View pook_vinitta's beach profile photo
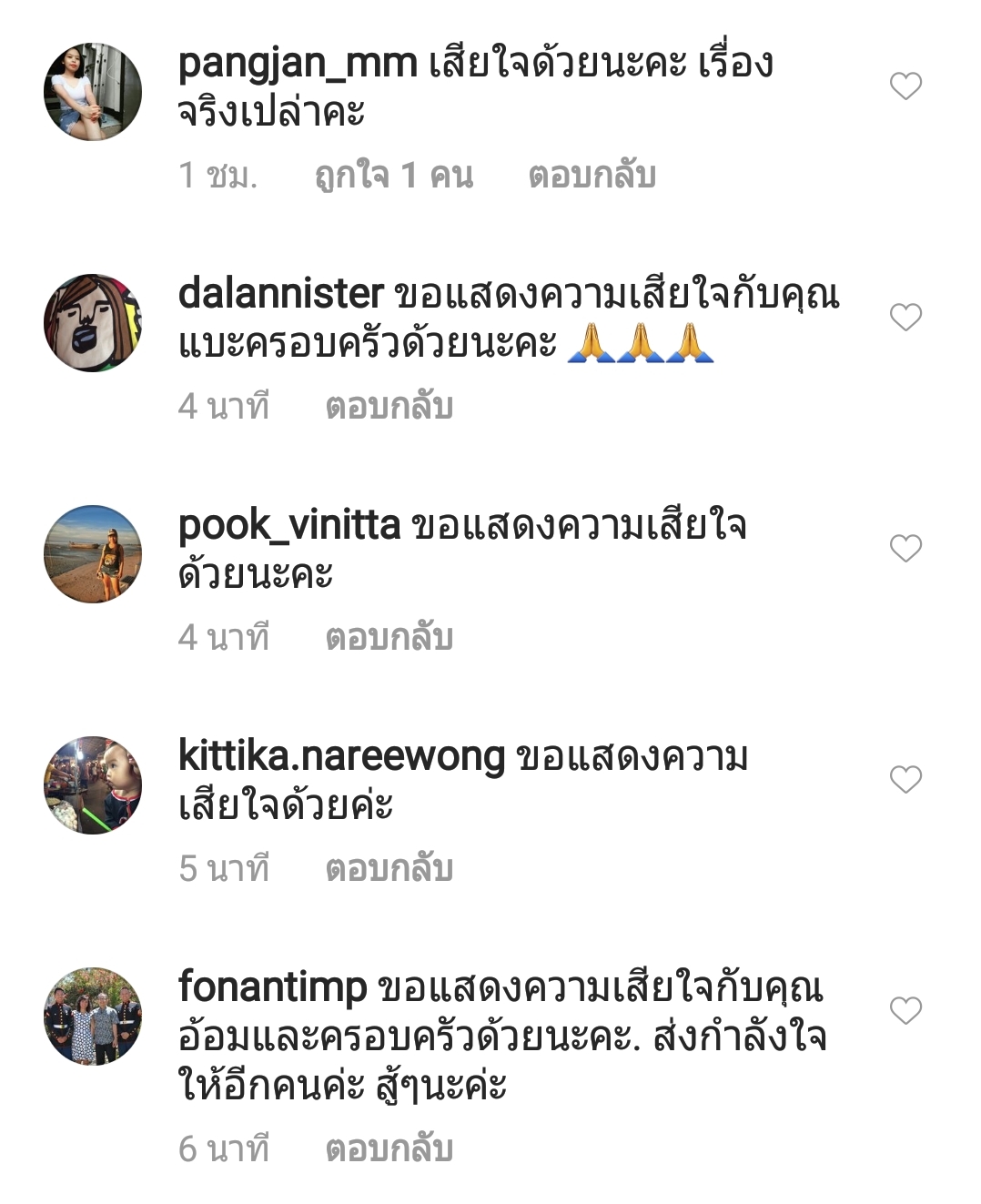 93,554
